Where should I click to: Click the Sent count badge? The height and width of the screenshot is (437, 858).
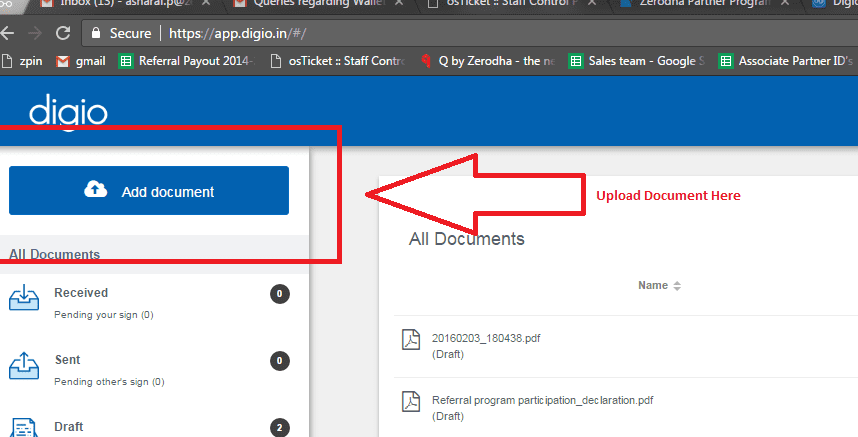pos(280,361)
